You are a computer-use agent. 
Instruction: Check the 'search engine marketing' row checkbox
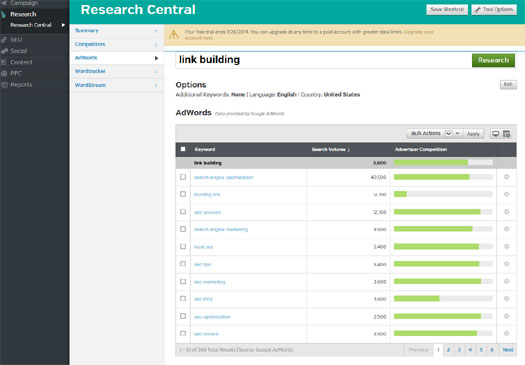tap(183, 229)
